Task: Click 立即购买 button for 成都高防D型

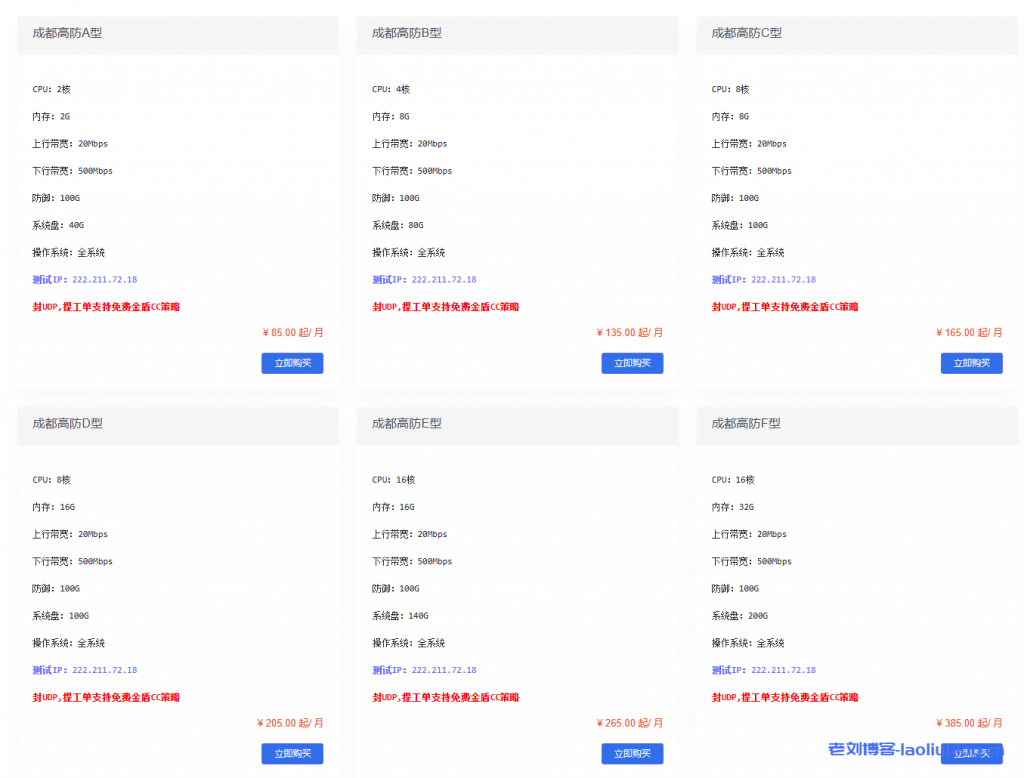Action: [x=292, y=754]
